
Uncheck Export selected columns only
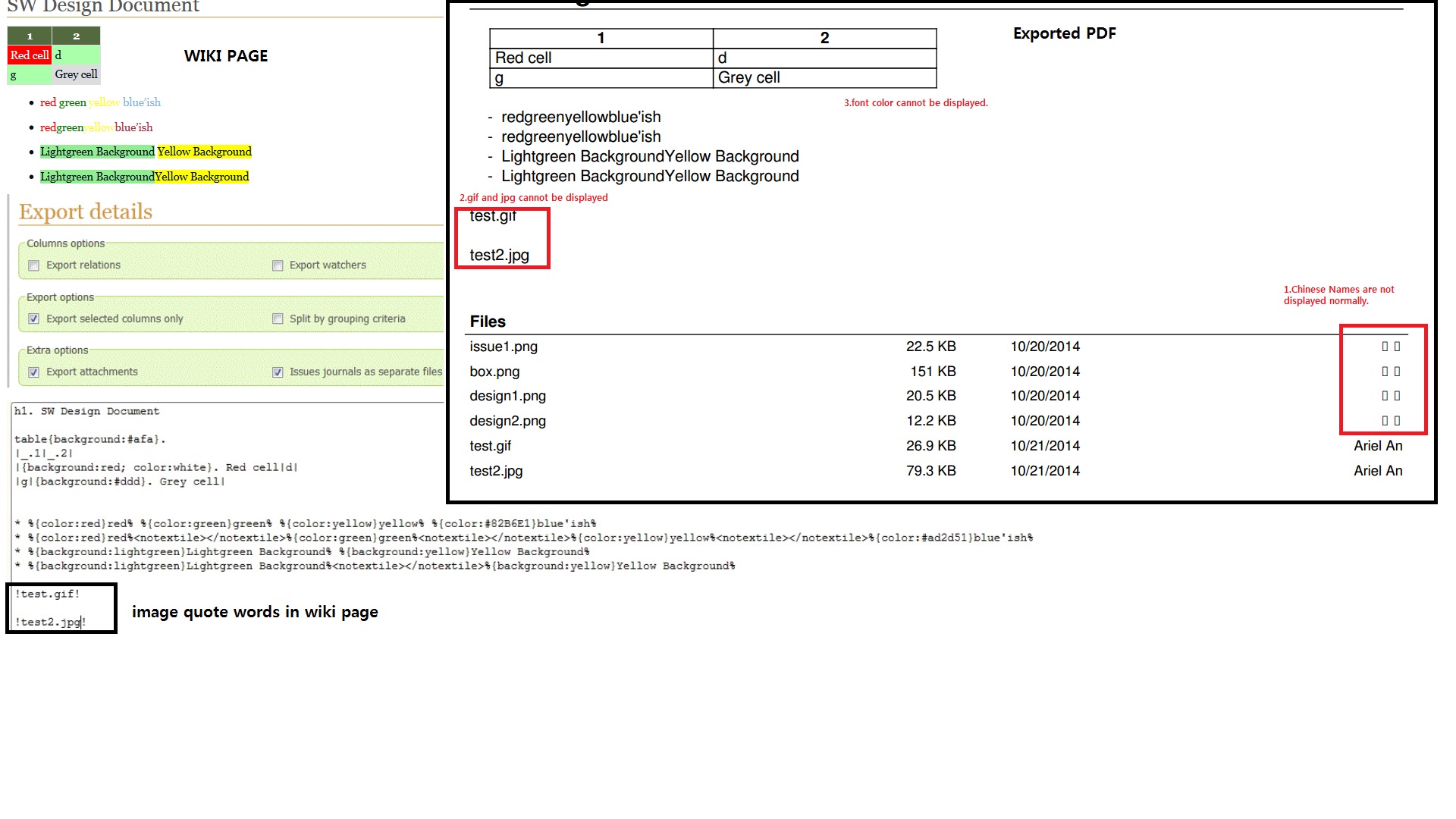tap(33, 319)
